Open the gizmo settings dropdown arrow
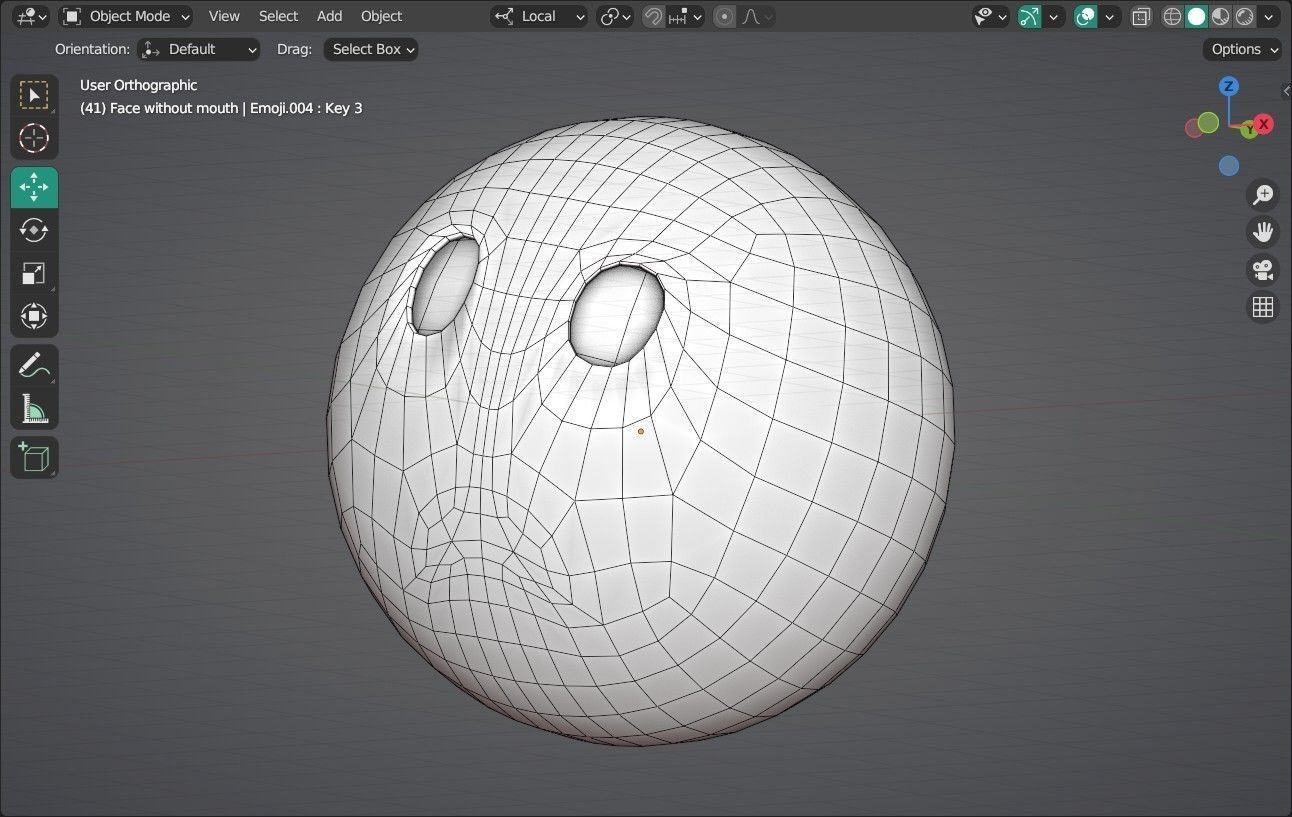 1054,16
